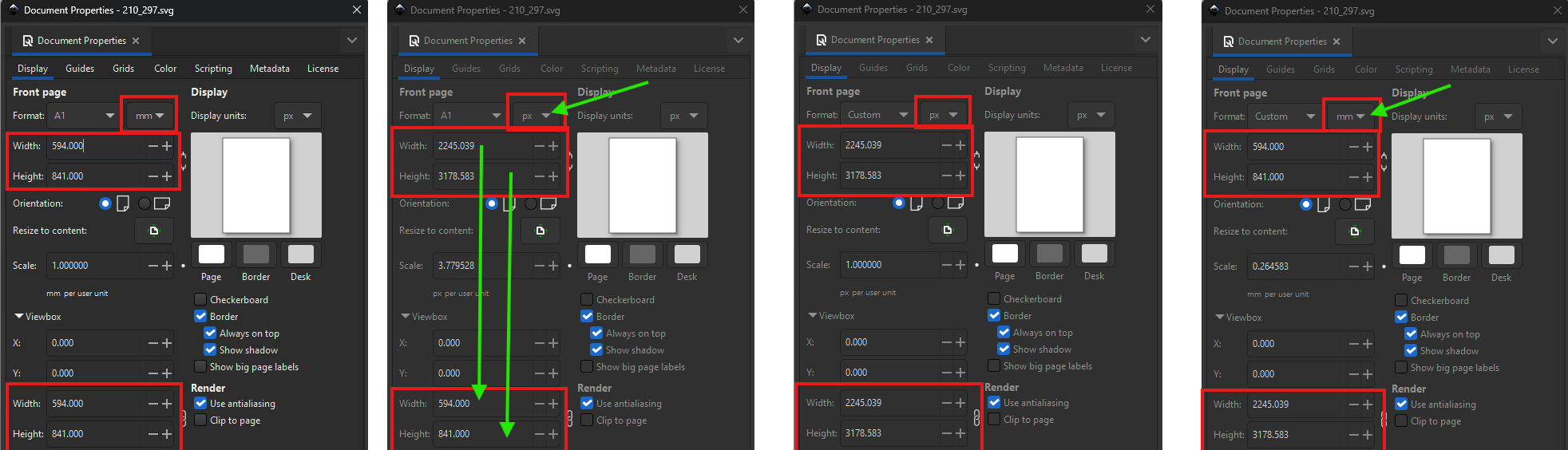Image resolution: width=1568 pixels, height=450 pixels.
Task: Select portrait orientation icon in leftmost dialog
Action: coord(123,203)
